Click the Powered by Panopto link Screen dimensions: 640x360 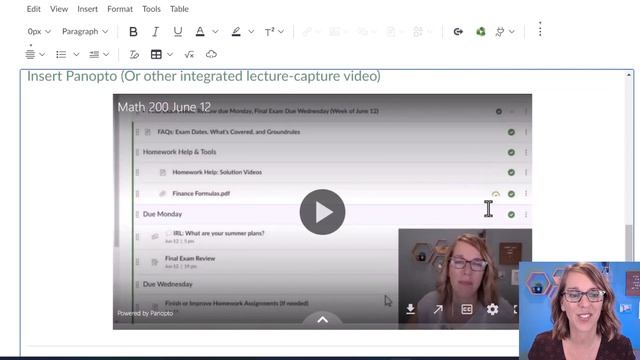pos(145,313)
